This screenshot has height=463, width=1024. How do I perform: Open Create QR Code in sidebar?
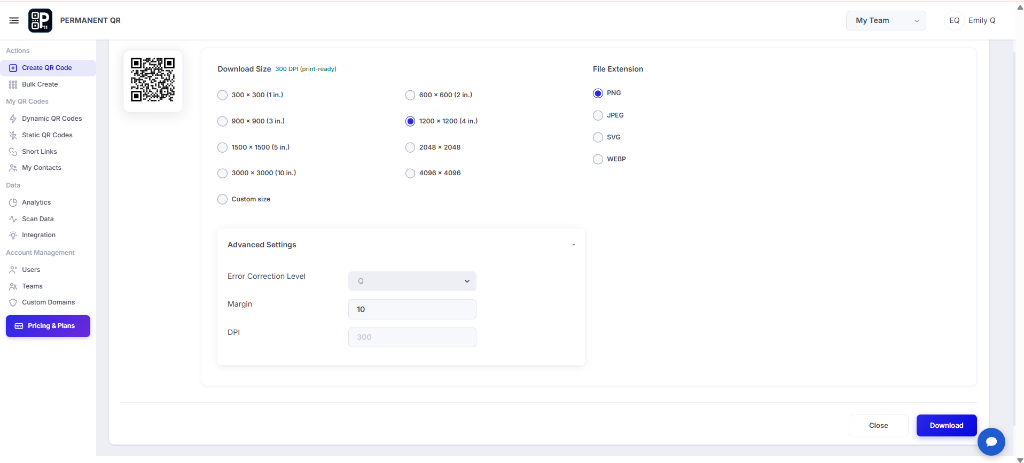coord(48,68)
